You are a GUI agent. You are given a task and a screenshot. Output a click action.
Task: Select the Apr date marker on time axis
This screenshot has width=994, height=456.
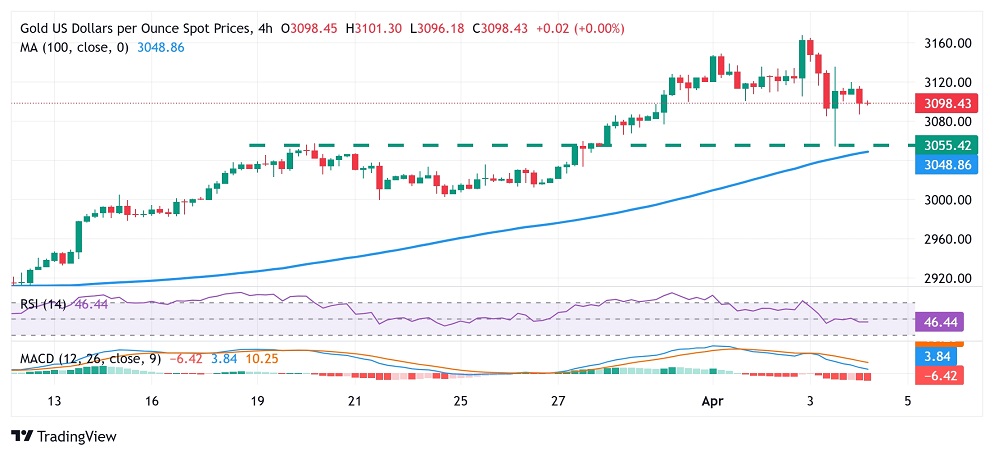pos(713,401)
